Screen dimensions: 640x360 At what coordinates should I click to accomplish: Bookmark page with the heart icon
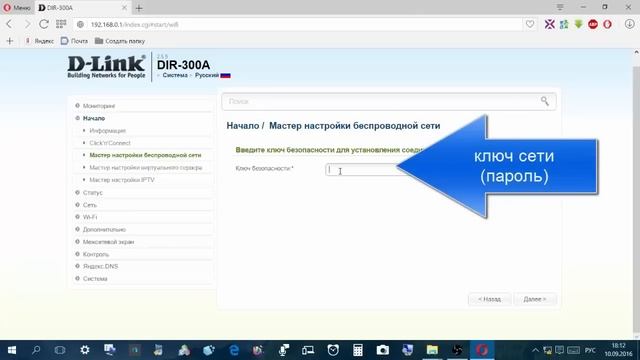click(x=530, y=24)
